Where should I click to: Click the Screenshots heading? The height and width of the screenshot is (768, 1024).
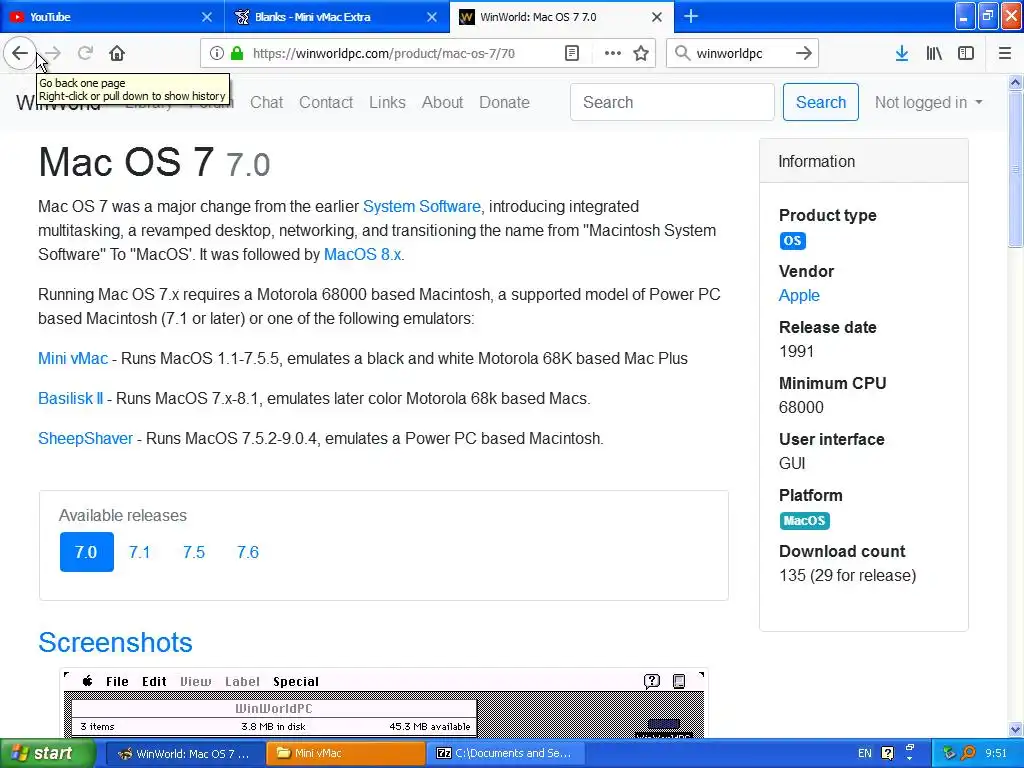[x=116, y=643]
